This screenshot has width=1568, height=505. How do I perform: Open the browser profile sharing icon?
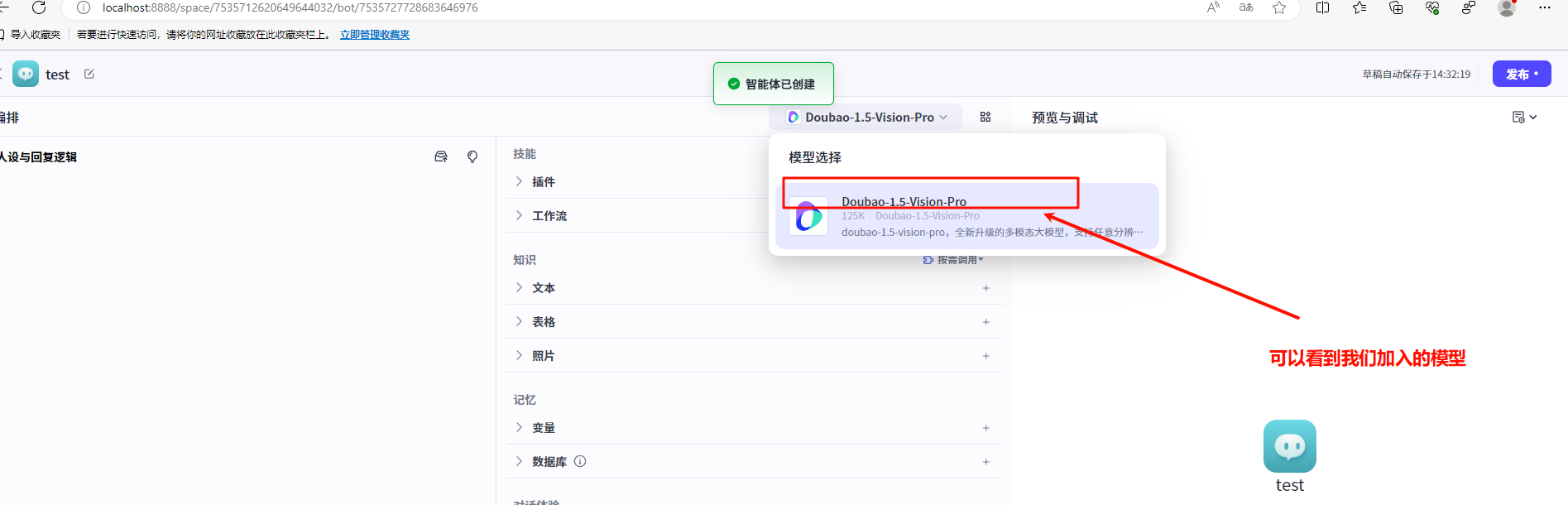click(x=1469, y=7)
